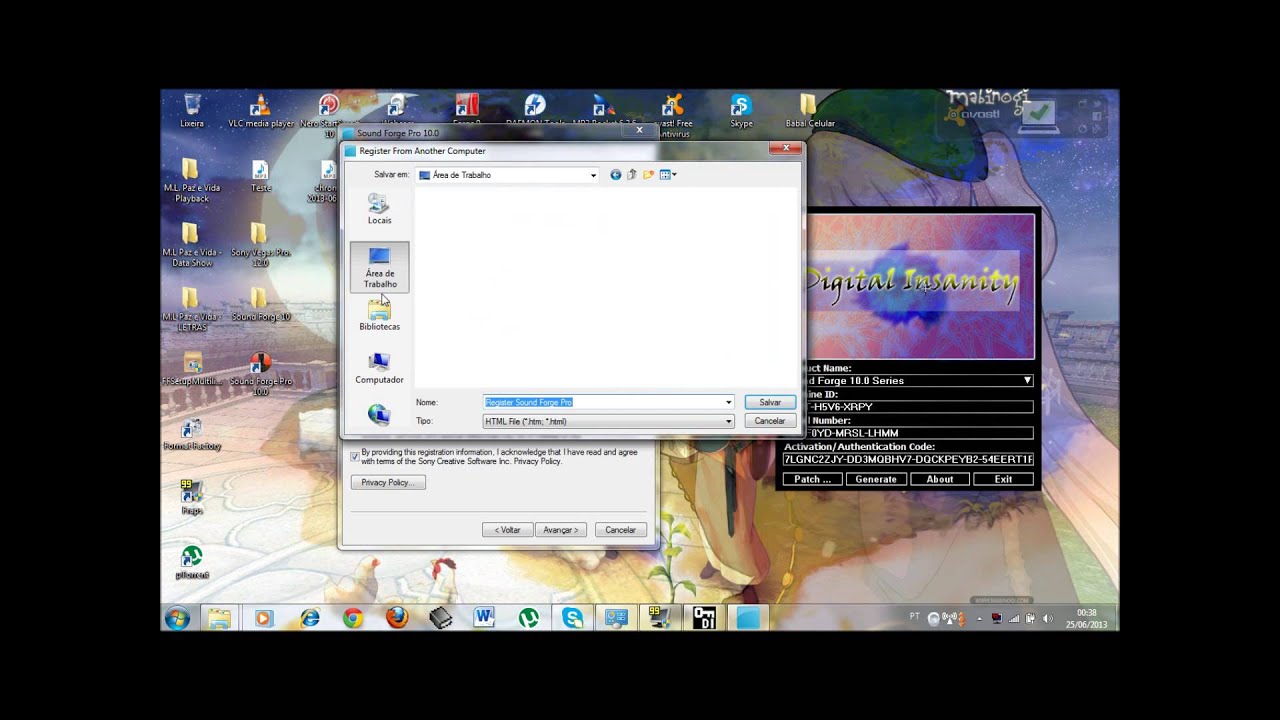Switch to the Digital Insanity keygen taskbar button
The image size is (1280, 720).
(x=704, y=618)
